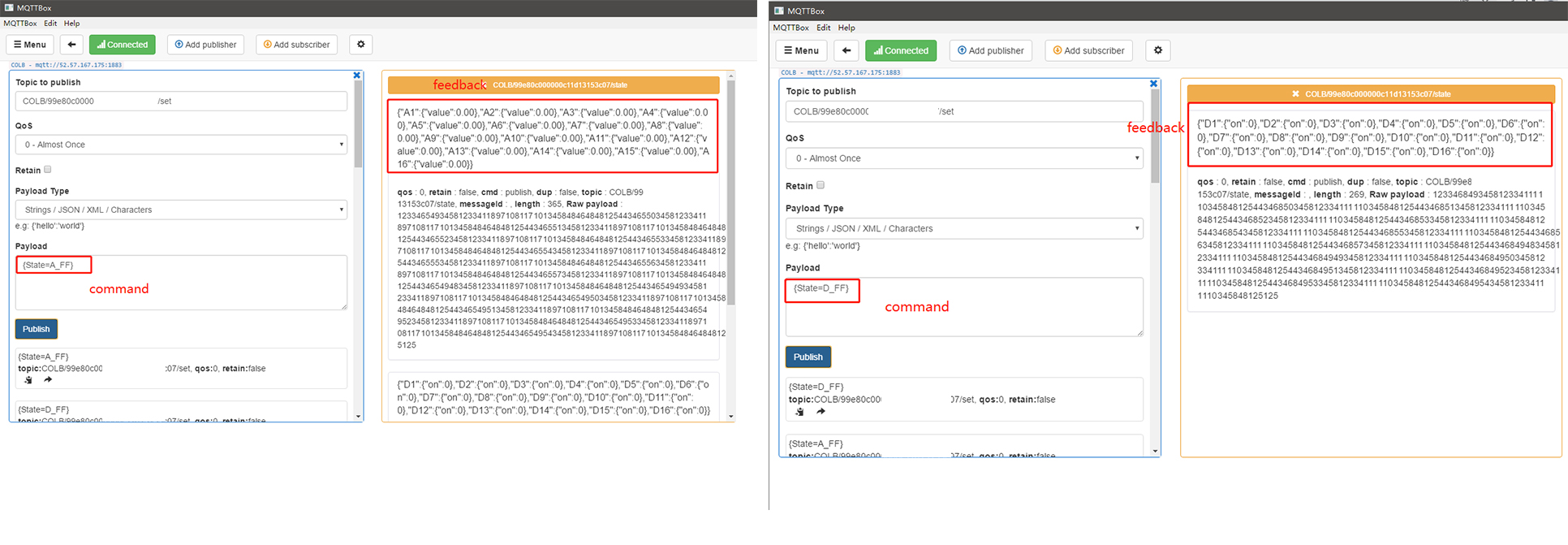
Task: Copy the {State=A_FF} history payload in left window
Action: coord(28,380)
